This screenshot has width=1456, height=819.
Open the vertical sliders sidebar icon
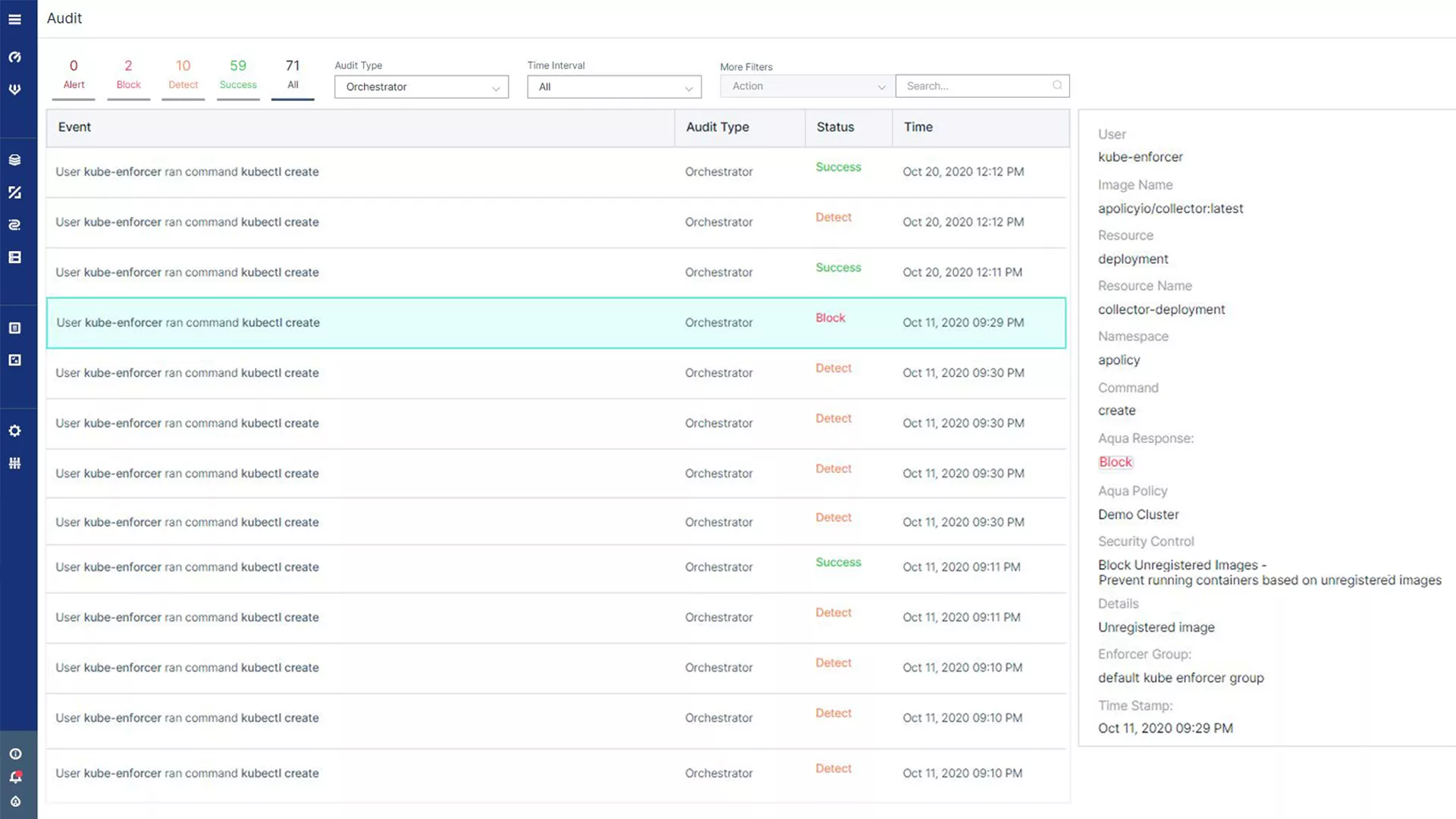click(x=15, y=463)
